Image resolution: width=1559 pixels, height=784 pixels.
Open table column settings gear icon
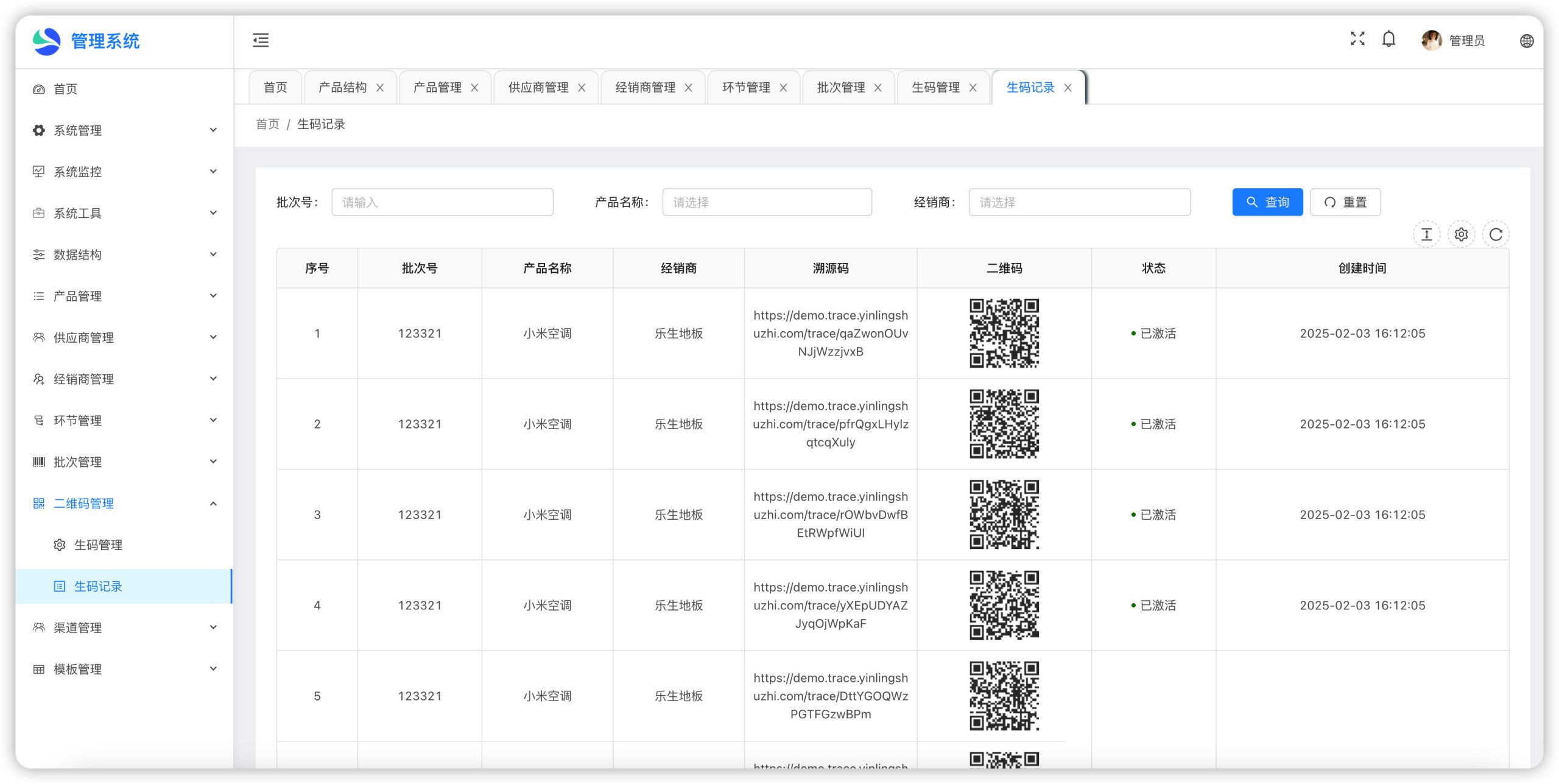pos(1461,234)
